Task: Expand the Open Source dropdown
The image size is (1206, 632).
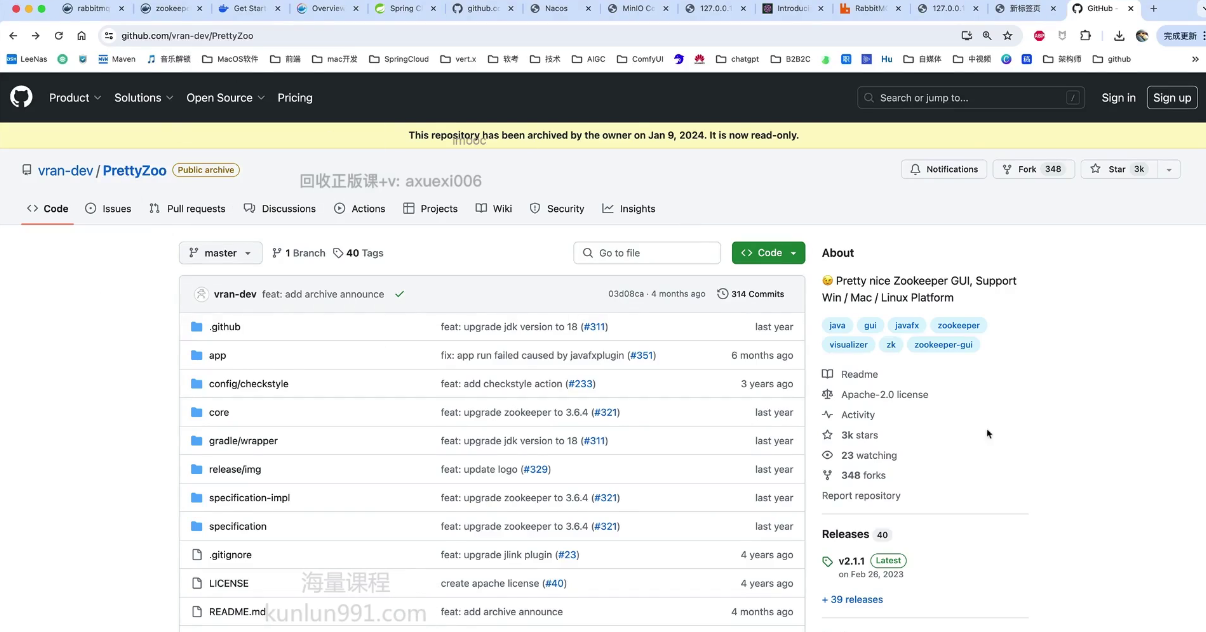Action: click(x=225, y=98)
